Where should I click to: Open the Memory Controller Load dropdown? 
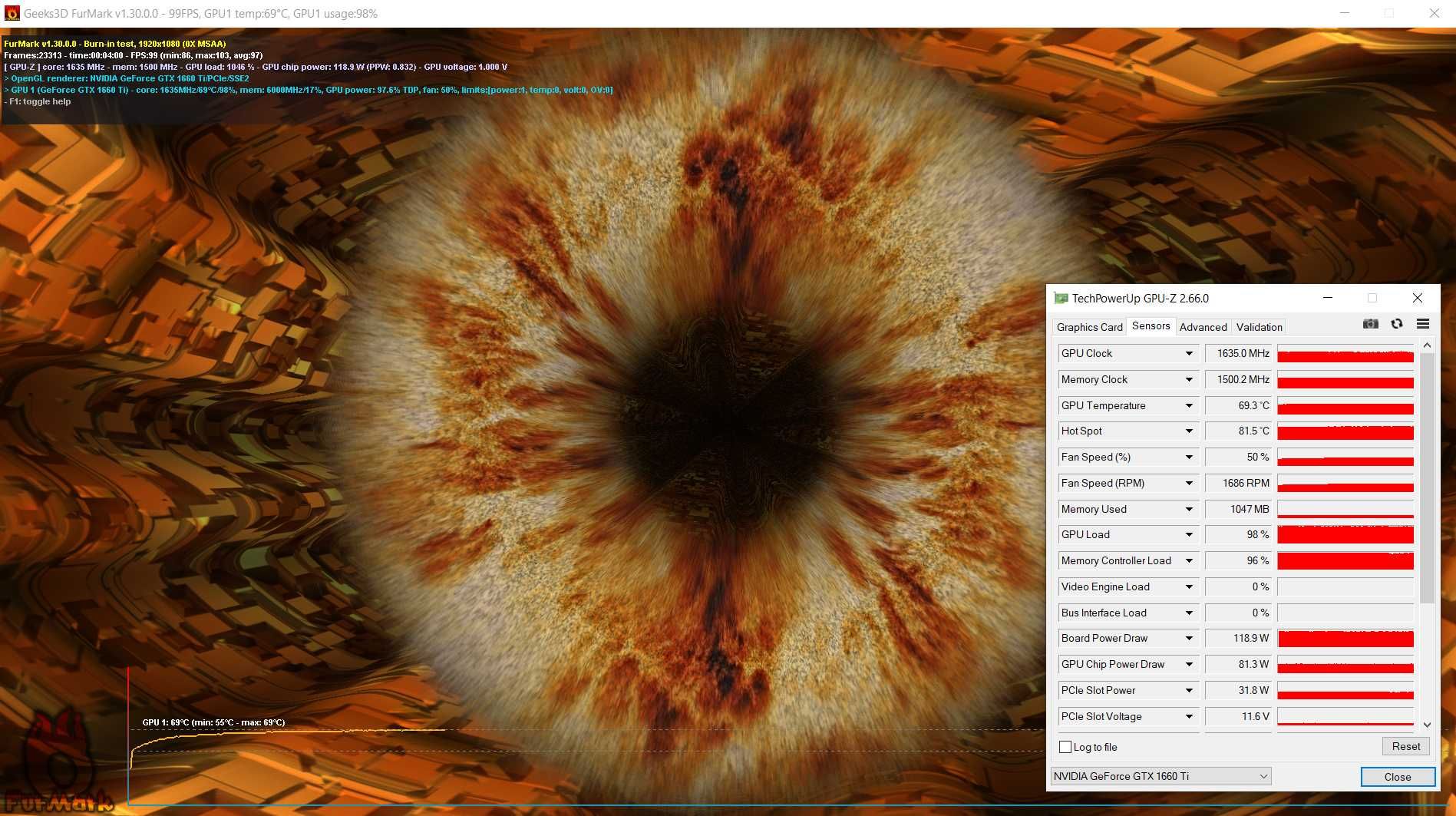coord(1189,560)
